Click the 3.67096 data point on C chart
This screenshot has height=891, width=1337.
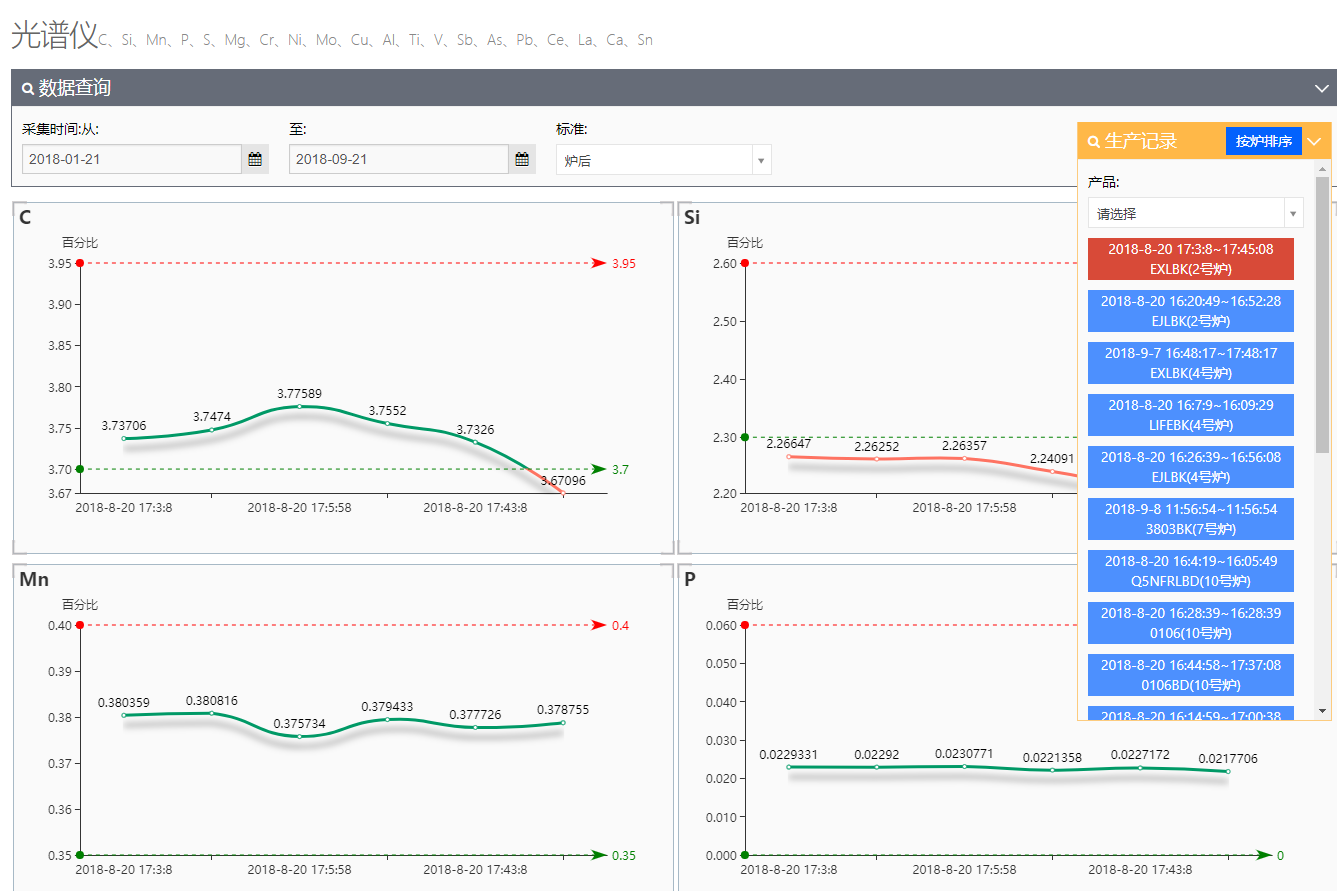(x=563, y=493)
